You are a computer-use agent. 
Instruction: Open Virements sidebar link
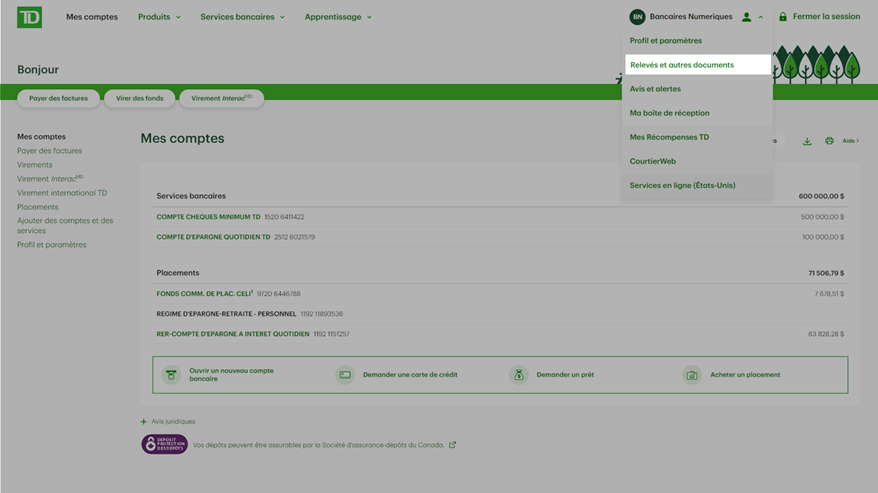pos(35,165)
